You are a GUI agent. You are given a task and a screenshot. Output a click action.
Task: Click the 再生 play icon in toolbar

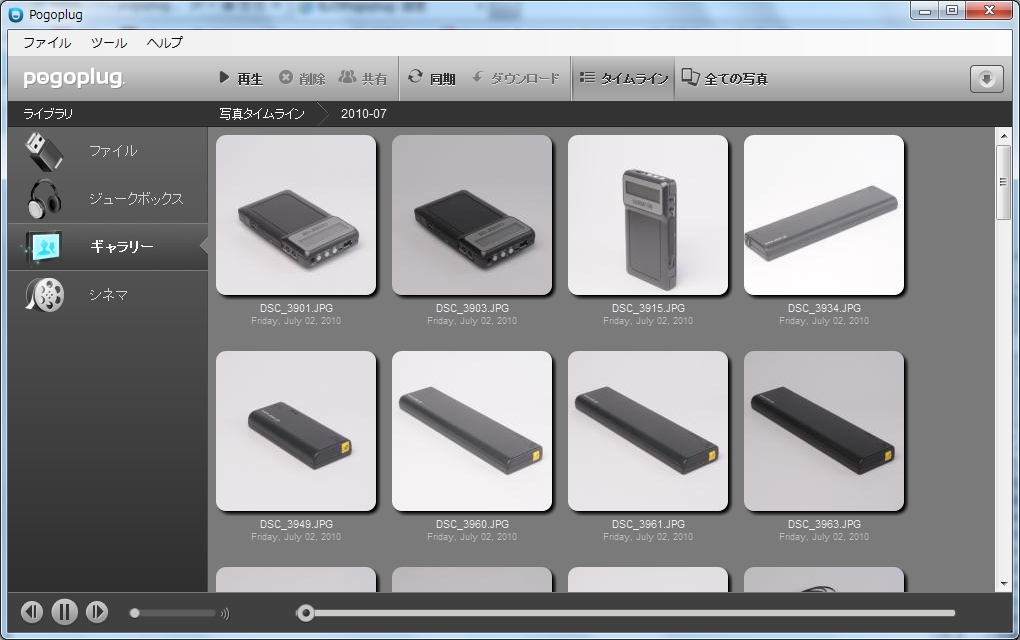224,77
